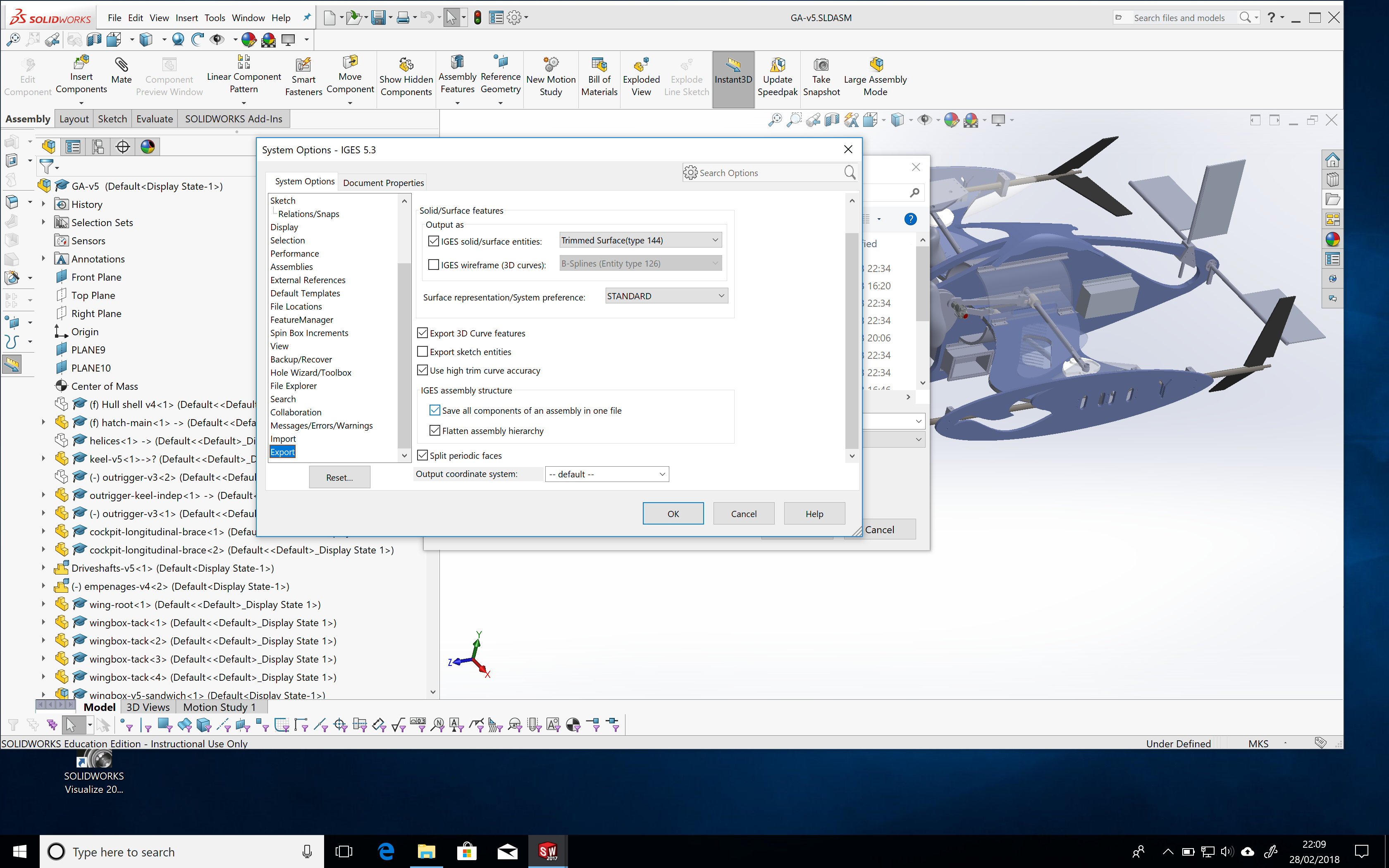Click OK in System Options dialog

tap(673, 514)
